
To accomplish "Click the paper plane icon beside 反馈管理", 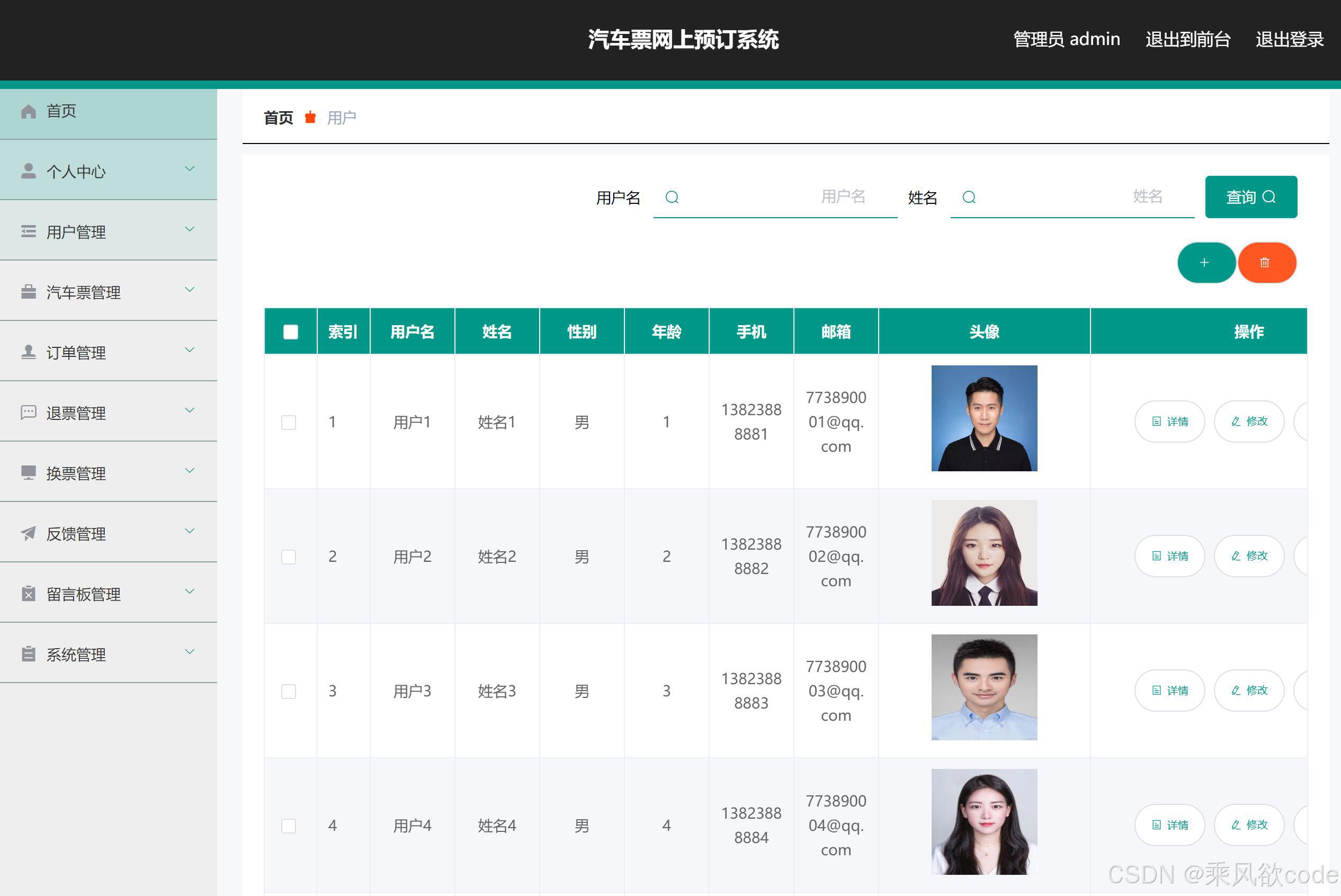I will click(29, 533).
